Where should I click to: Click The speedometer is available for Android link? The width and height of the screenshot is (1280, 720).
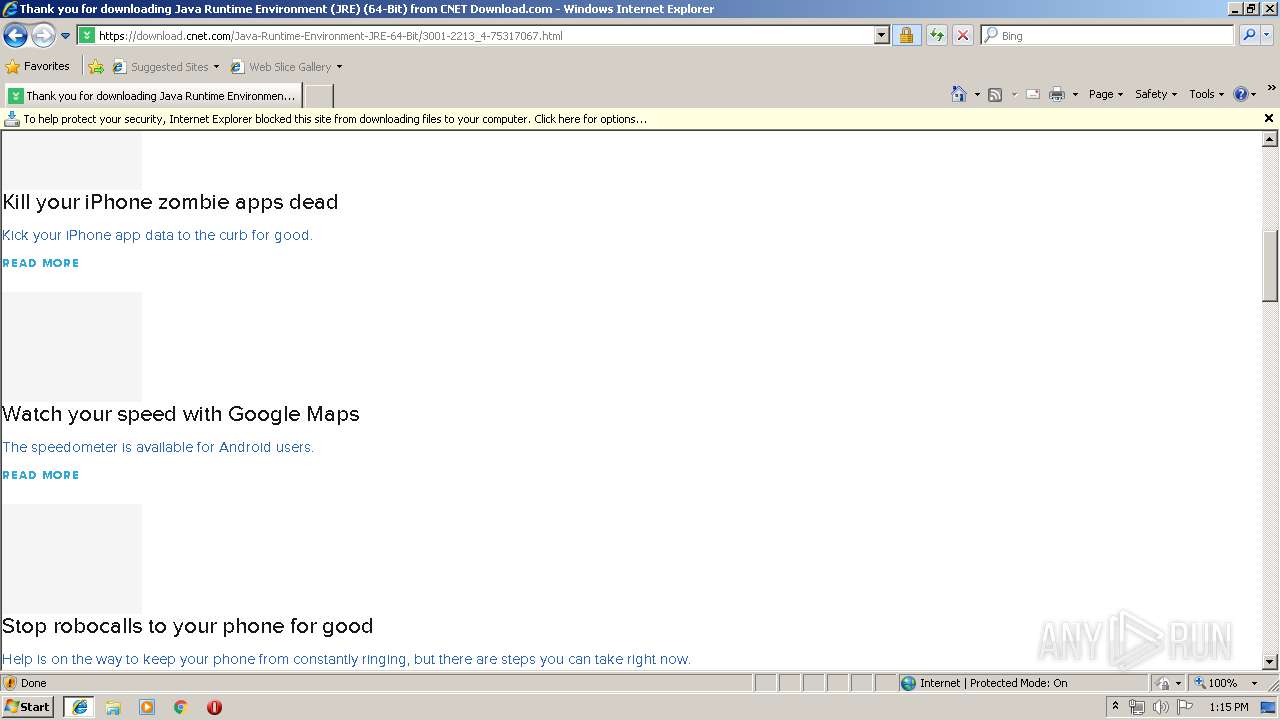point(158,447)
